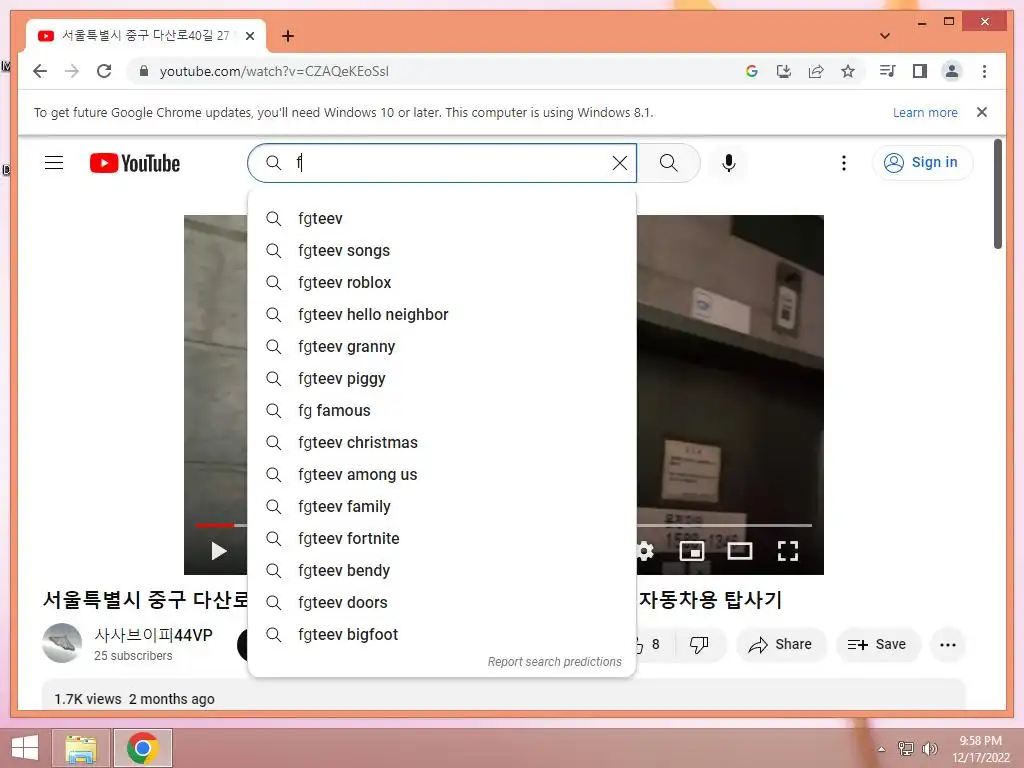Choose the 'fgteev christmas' suggestion
The image size is (1024, 768).
click(441, 442)
